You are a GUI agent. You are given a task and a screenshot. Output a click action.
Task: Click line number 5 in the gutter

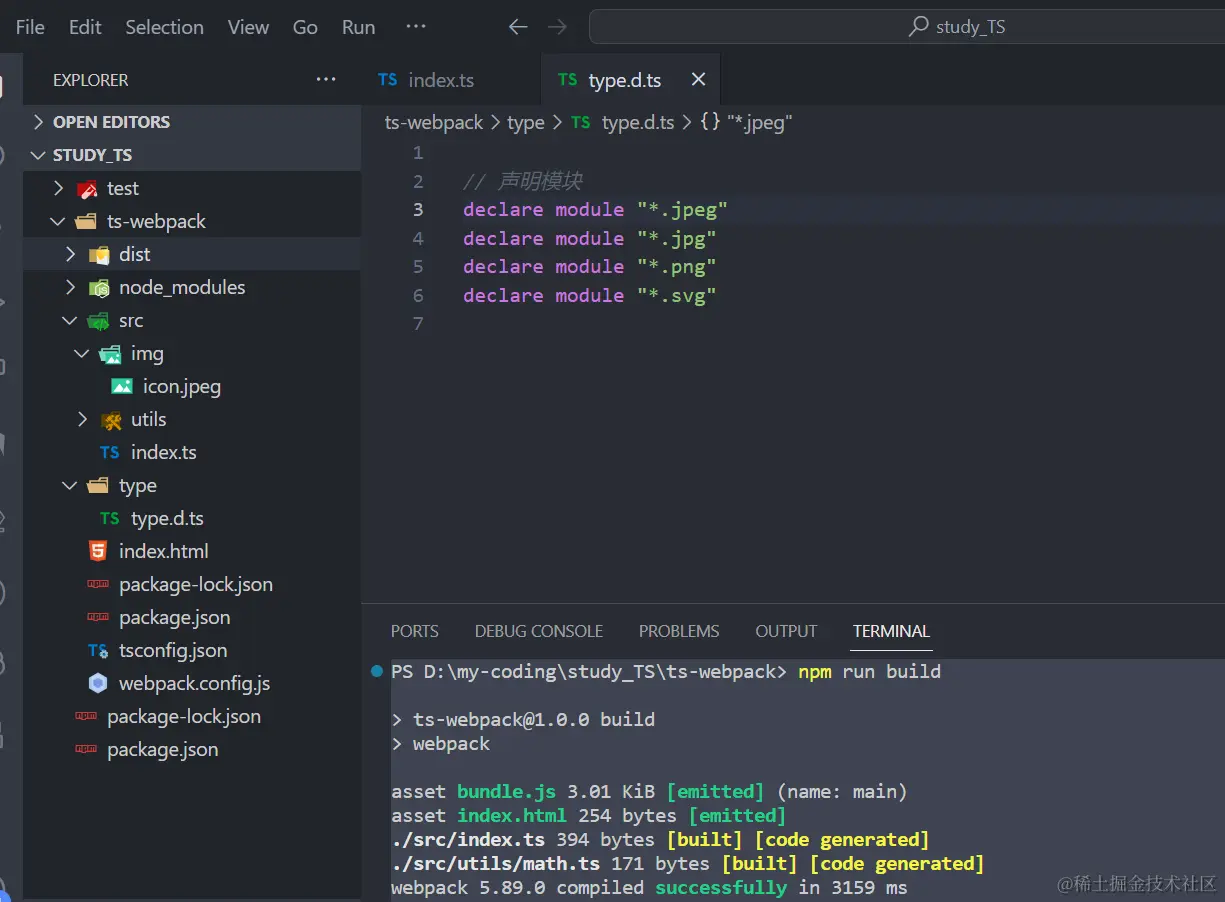point(418,267)
